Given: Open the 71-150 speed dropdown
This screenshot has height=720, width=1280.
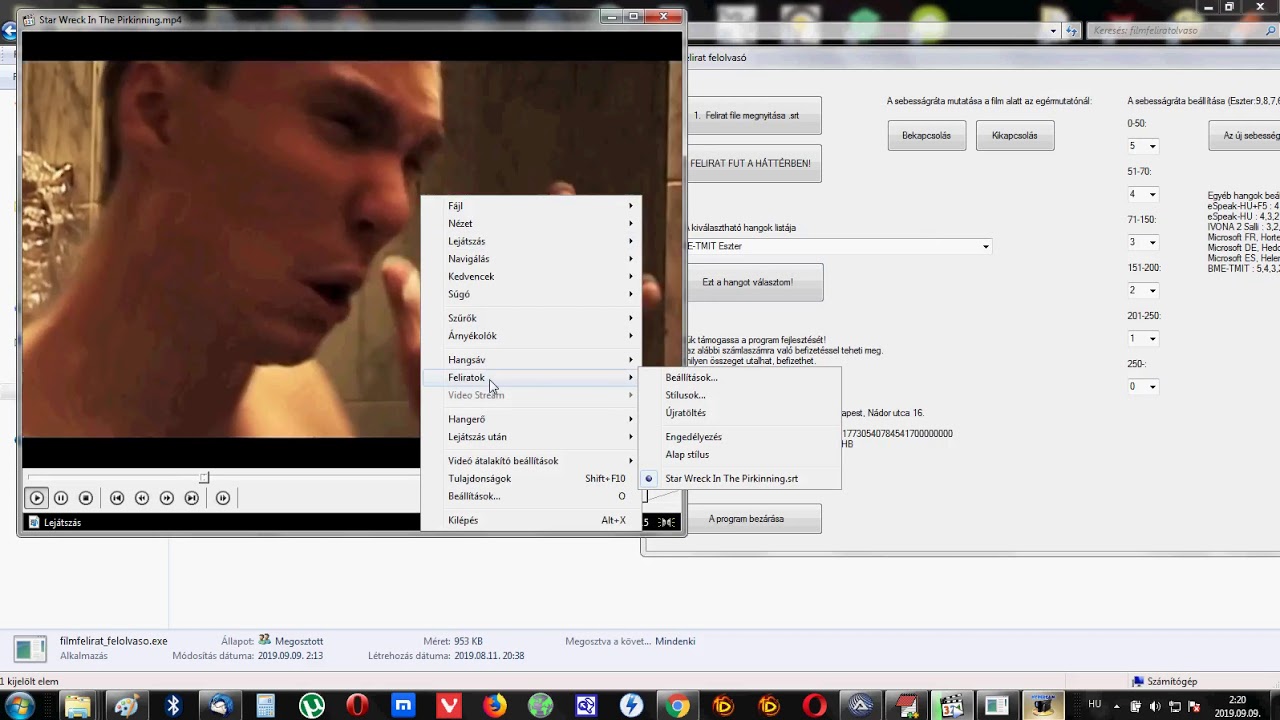Looking at the screenshot, I should click(1152, 243).
